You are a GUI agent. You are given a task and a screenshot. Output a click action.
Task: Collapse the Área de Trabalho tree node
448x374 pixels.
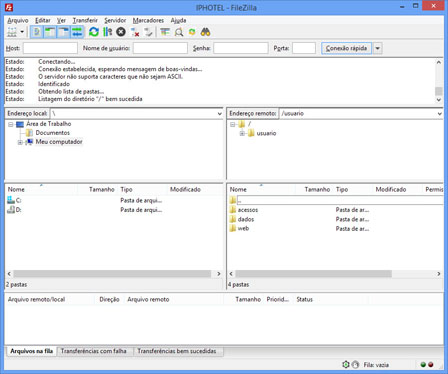point(11,124)
